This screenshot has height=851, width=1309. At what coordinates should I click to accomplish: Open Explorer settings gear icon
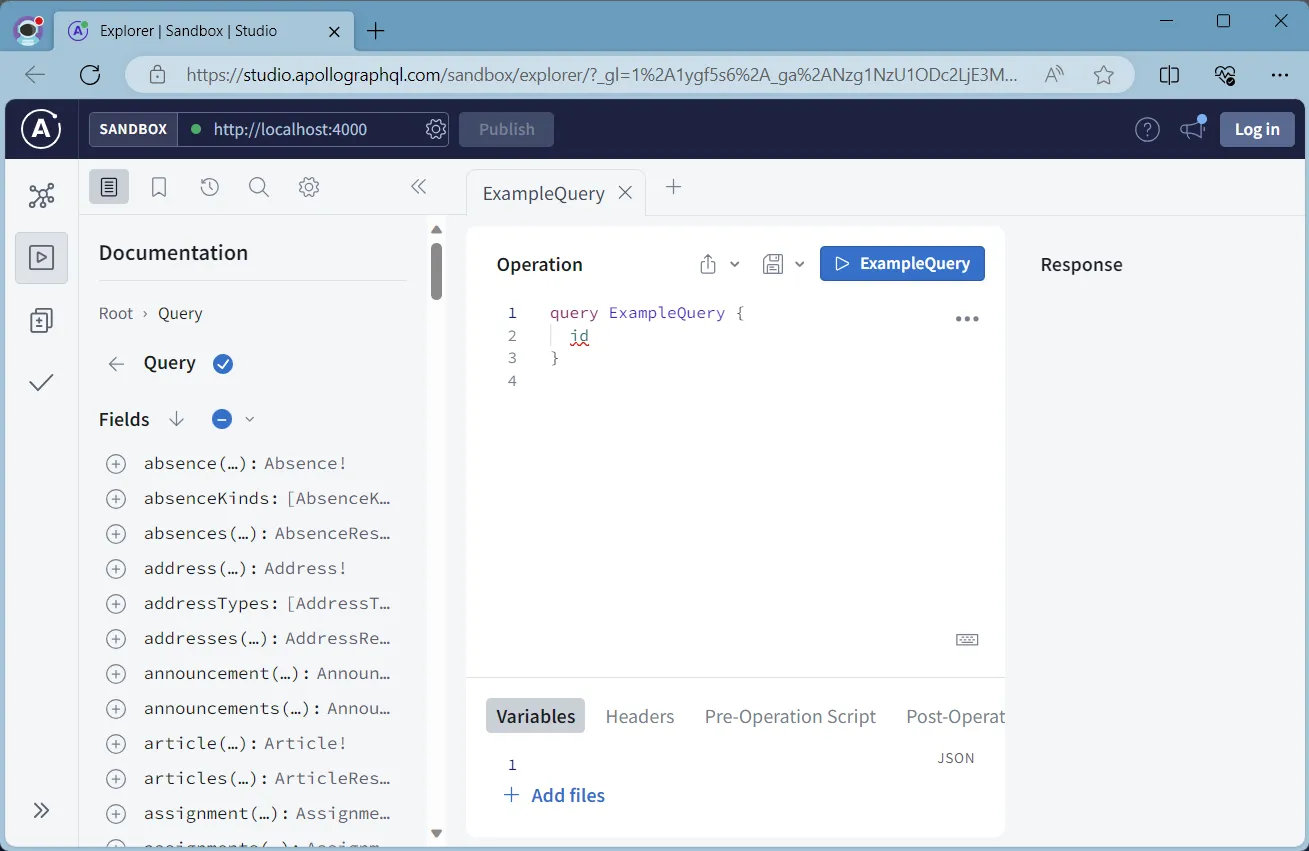point(309,187)
